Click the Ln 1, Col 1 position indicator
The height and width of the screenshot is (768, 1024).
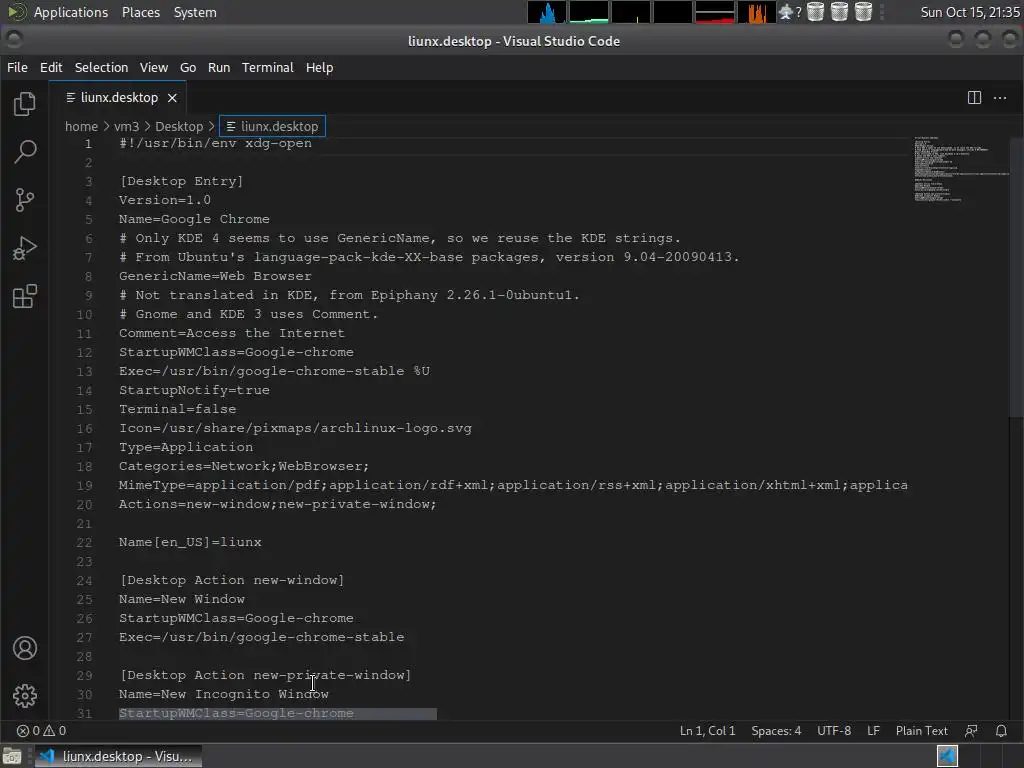click(x=707, y=730)
